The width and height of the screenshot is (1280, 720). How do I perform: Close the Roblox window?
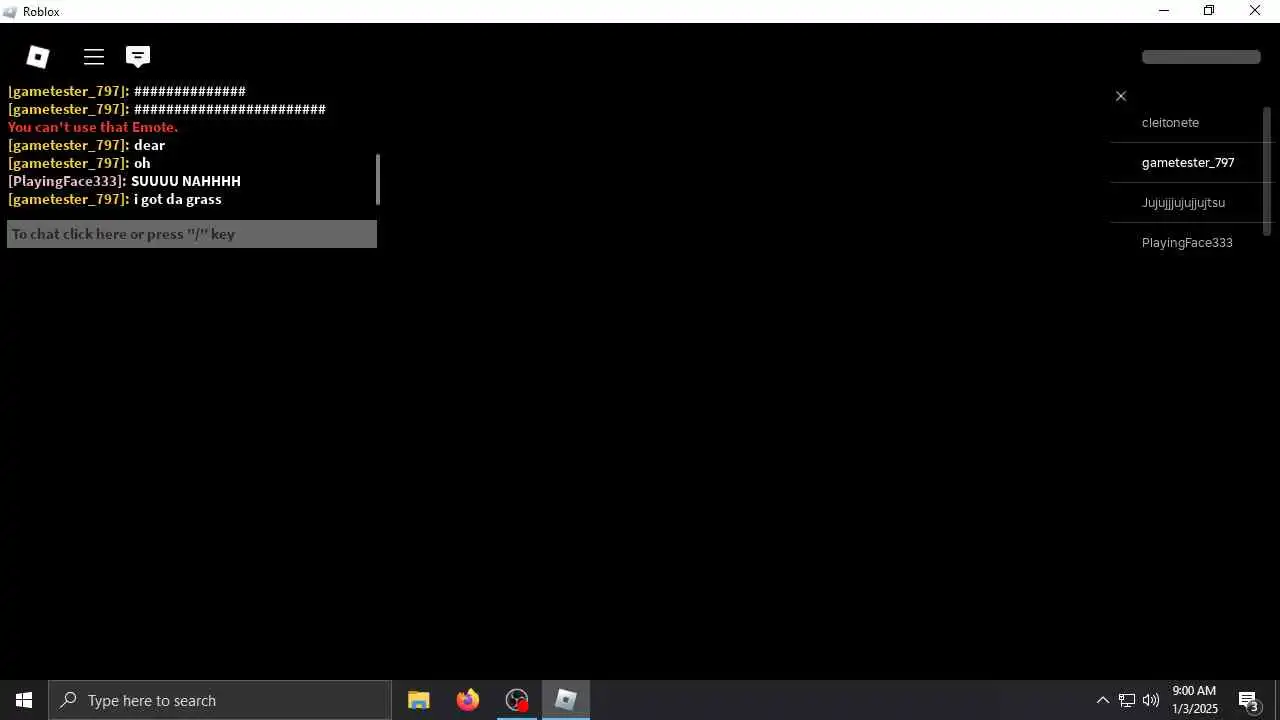[x=1255, y=11]
